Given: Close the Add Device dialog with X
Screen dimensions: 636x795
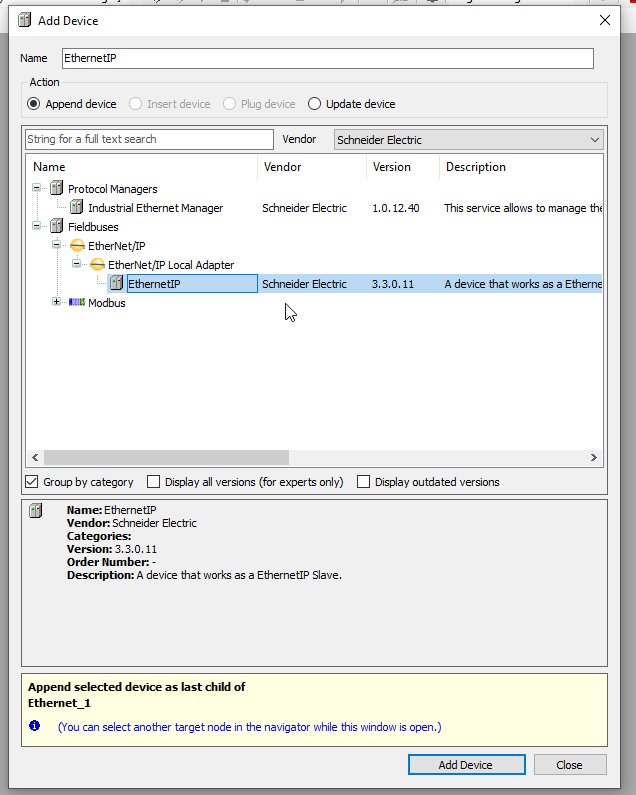Looking at the screenshot, I should 605,20.
